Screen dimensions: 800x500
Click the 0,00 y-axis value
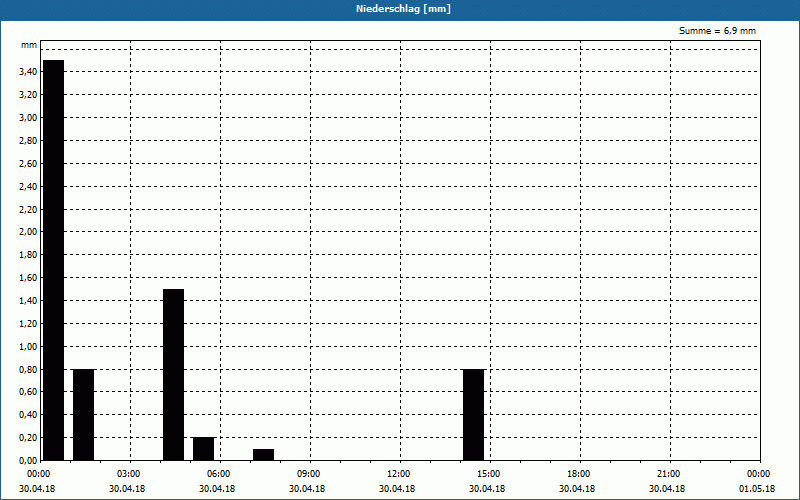pos(28,460)
